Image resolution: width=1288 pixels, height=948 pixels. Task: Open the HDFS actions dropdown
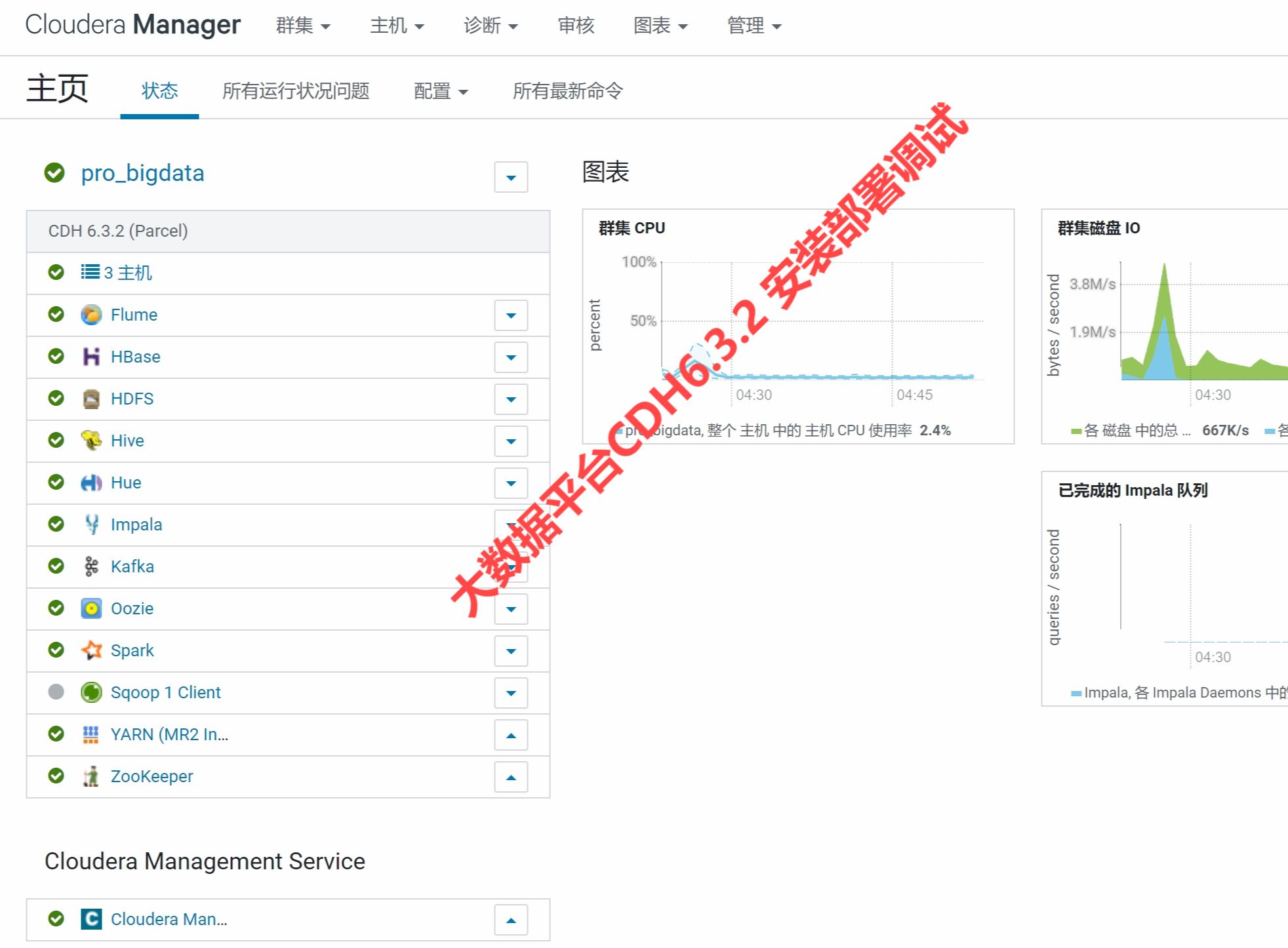click(511, 399)
